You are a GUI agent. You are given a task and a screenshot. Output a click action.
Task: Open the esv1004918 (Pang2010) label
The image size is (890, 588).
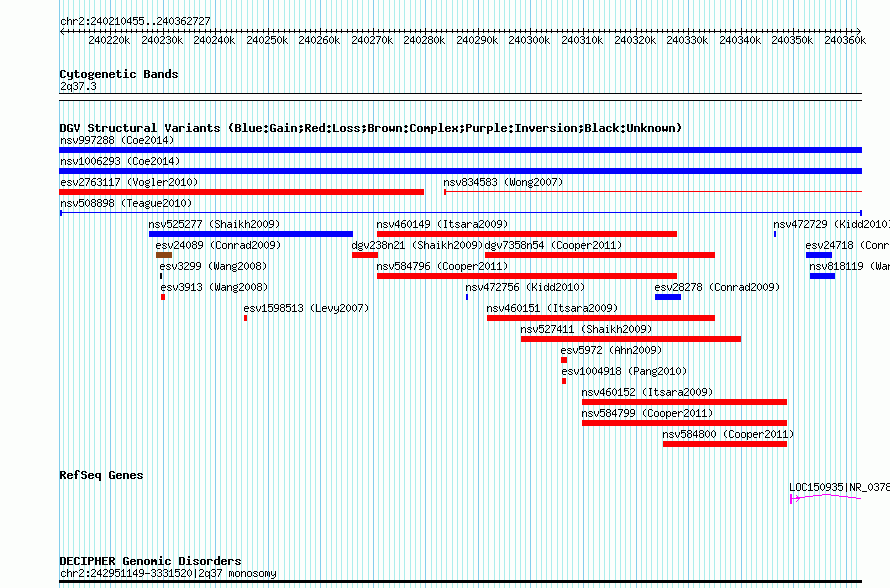point(624,371)
